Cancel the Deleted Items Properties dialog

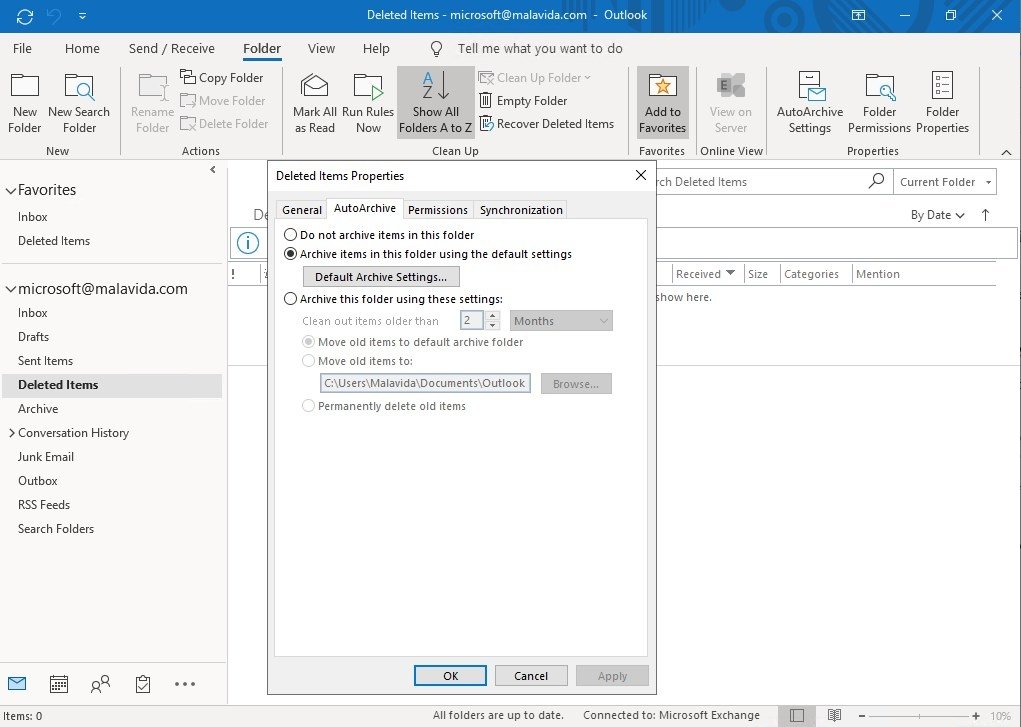531,676
